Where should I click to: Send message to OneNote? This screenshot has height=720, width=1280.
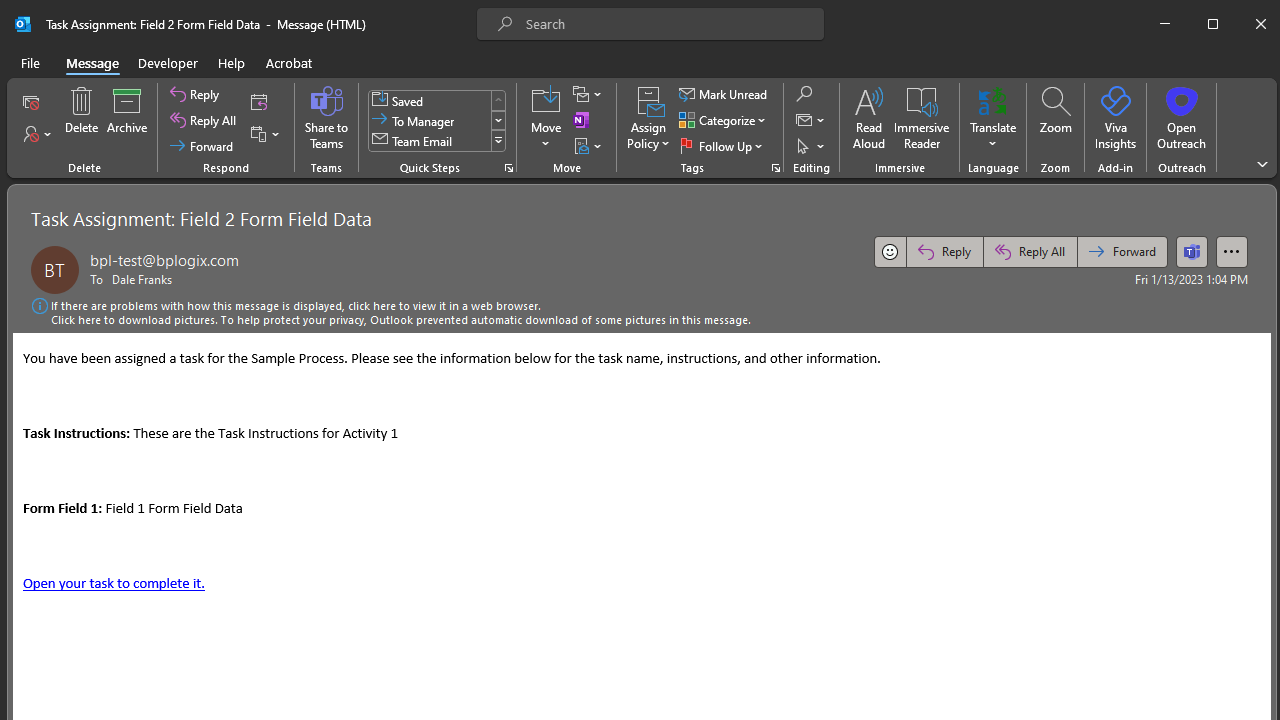click(x=581, y=120)
